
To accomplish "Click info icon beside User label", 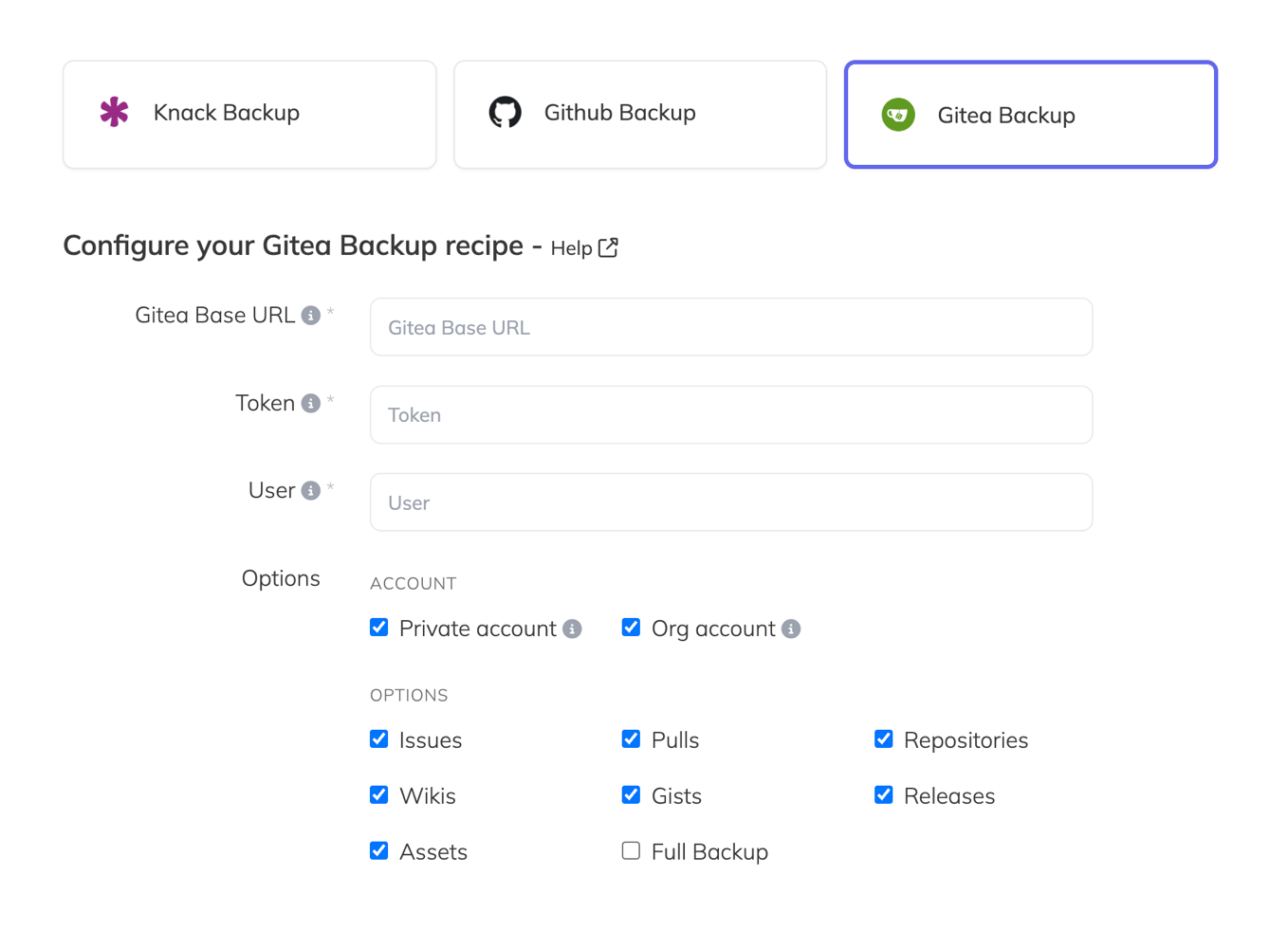I will click(x=310, y=491).
